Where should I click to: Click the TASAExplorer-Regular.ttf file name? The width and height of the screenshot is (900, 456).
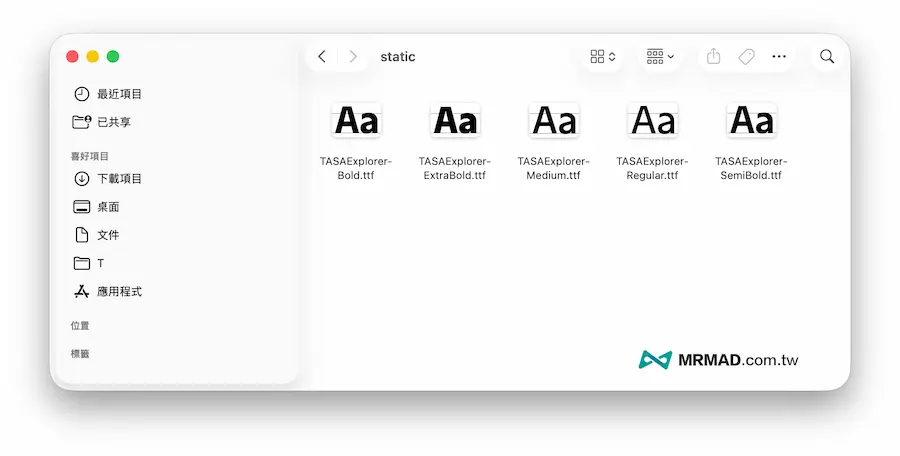coord(652,168)
